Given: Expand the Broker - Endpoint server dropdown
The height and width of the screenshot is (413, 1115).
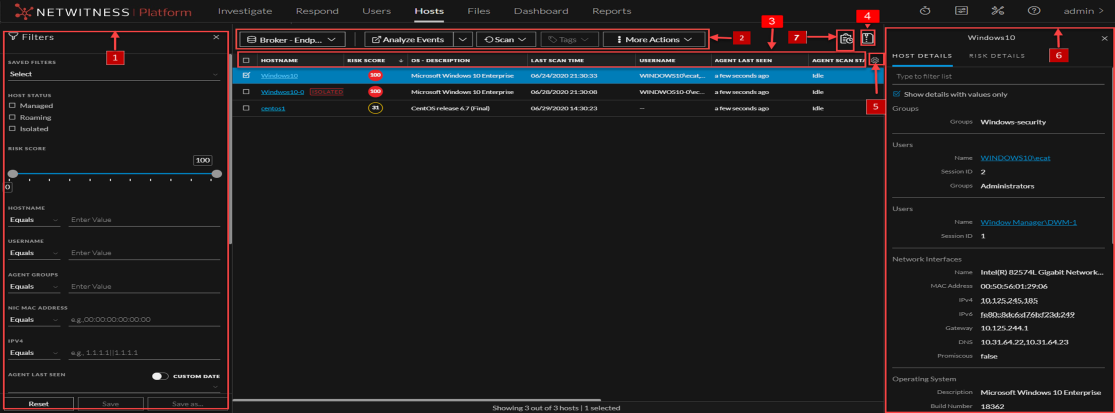Looking at the screenshot, I should tap(290, 39).
